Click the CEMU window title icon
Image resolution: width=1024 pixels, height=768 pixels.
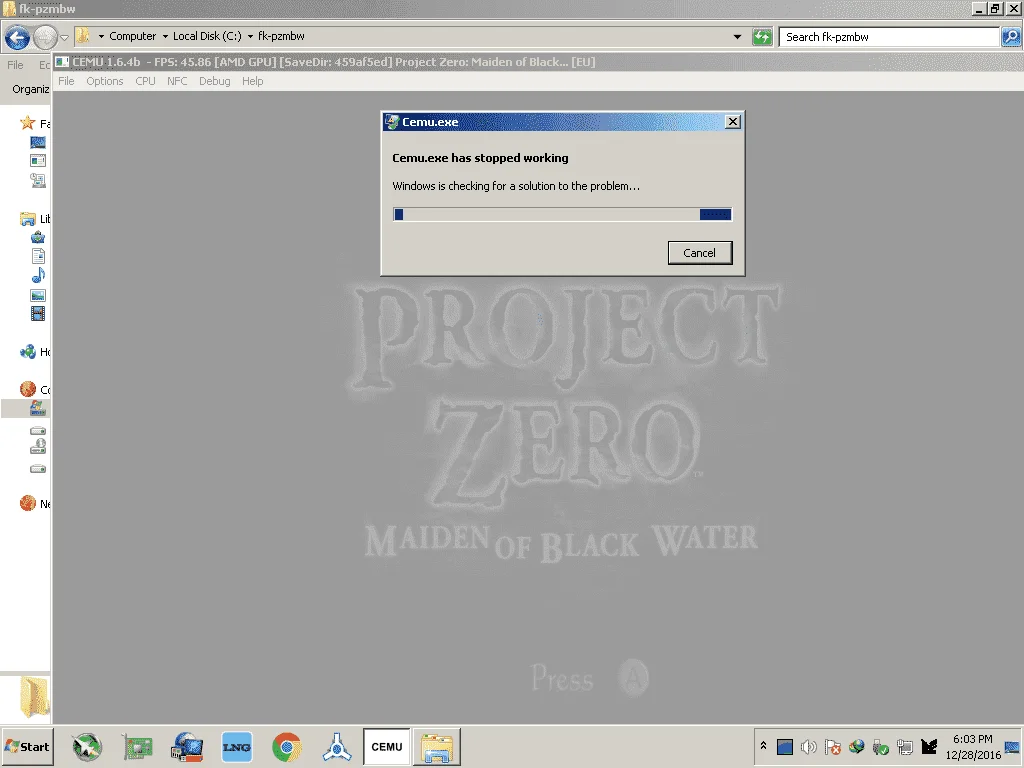point(62,62)
